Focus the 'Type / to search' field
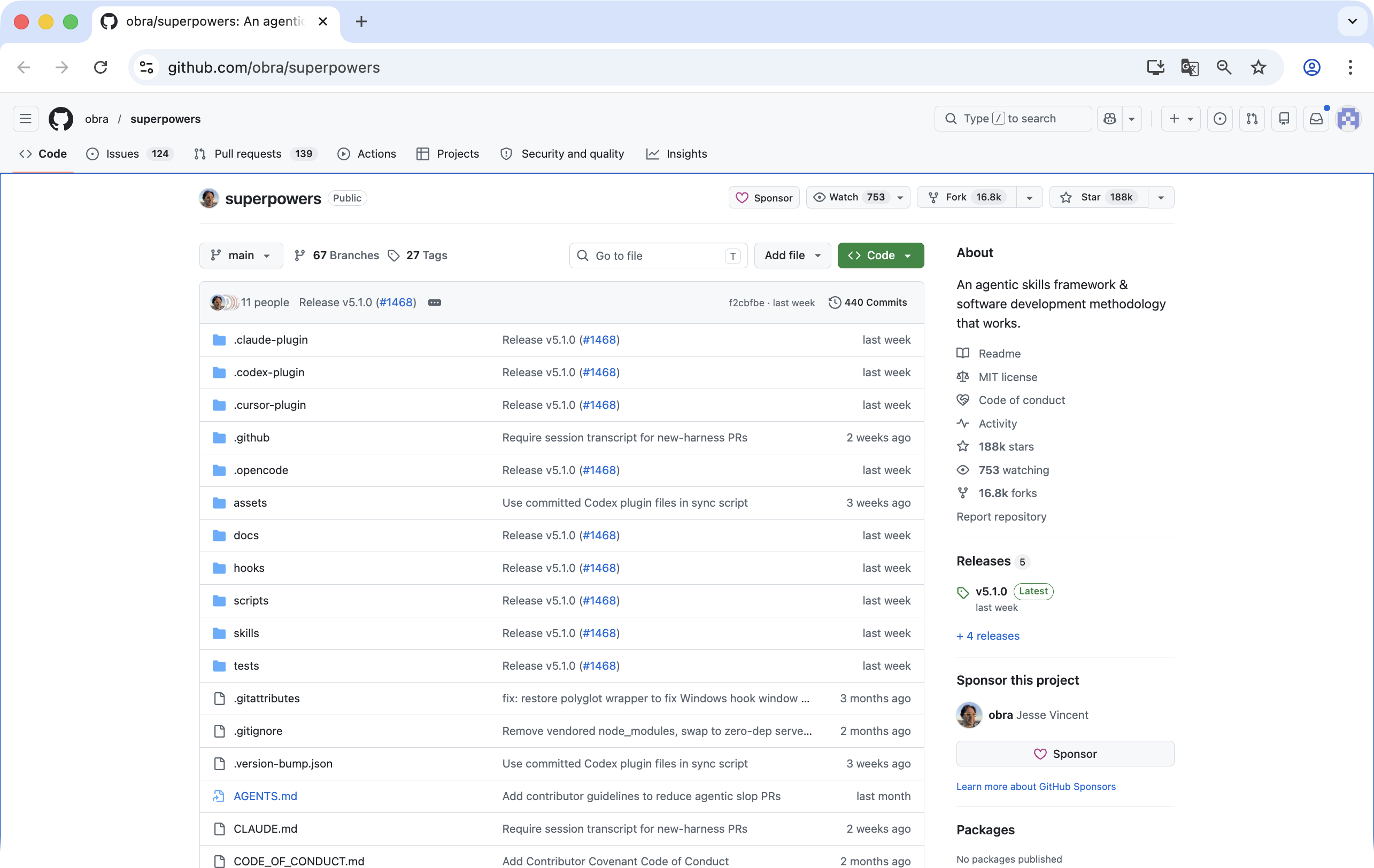Viewport: 1374px width, 868px height. tap(1013, 119)
